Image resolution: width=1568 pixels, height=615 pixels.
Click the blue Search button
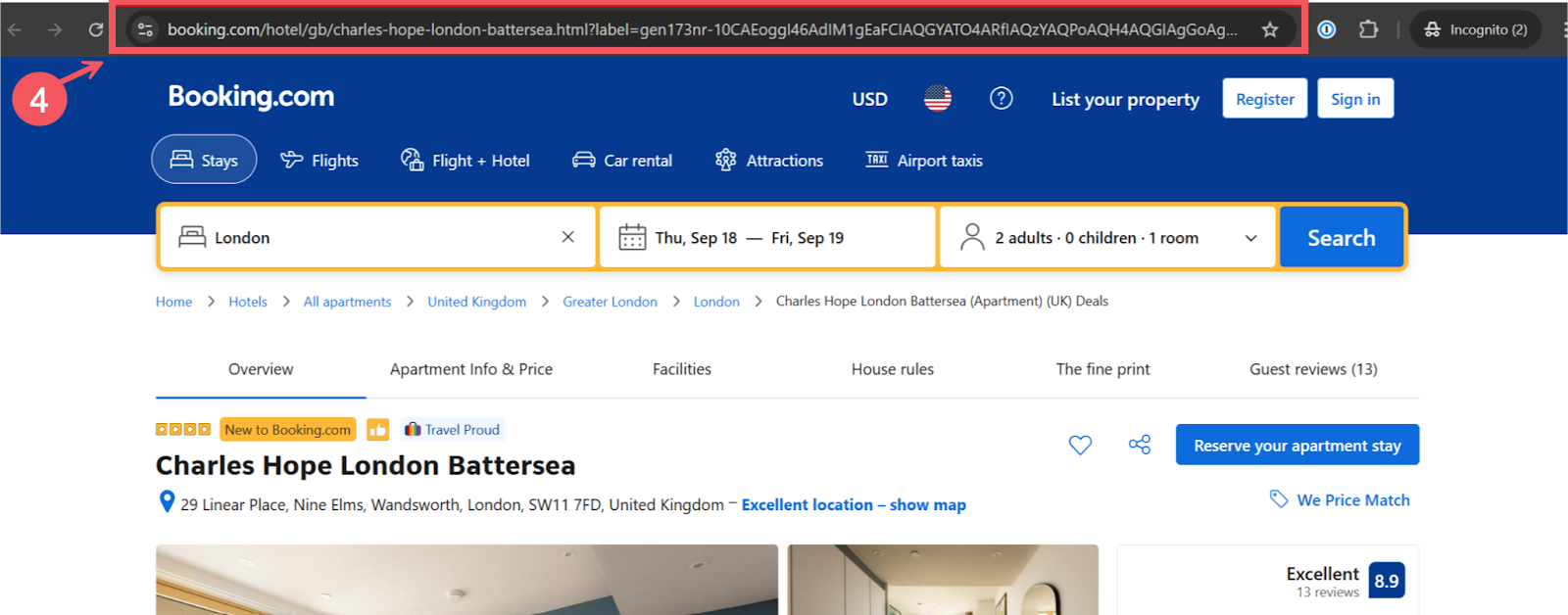pyautogui.click(x=1342, y=237)
